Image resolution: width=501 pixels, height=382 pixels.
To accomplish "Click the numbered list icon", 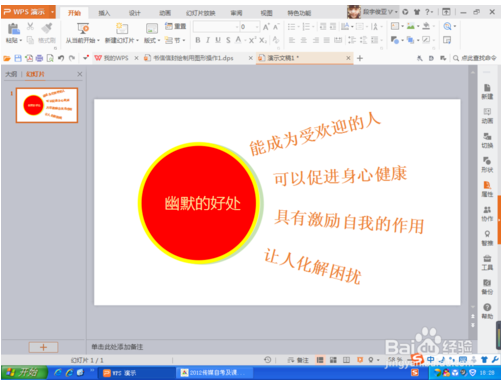I will 306,27.
